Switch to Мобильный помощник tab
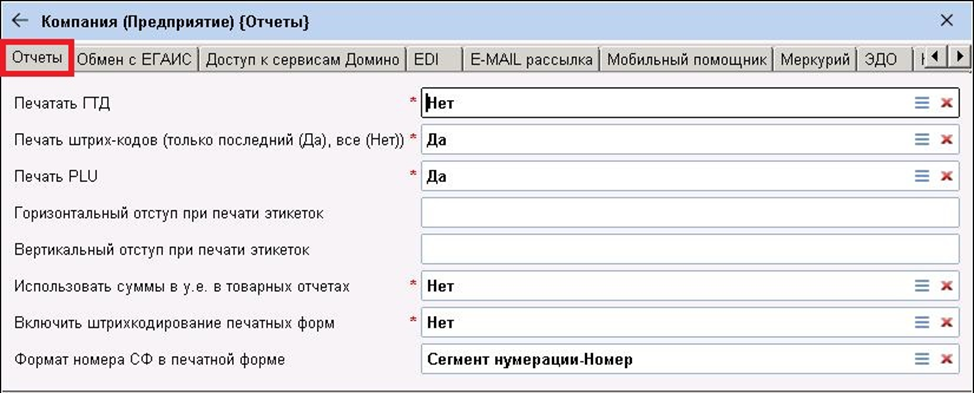The height and width of the screenshot is (393, 974). click(x=687, y=60)
